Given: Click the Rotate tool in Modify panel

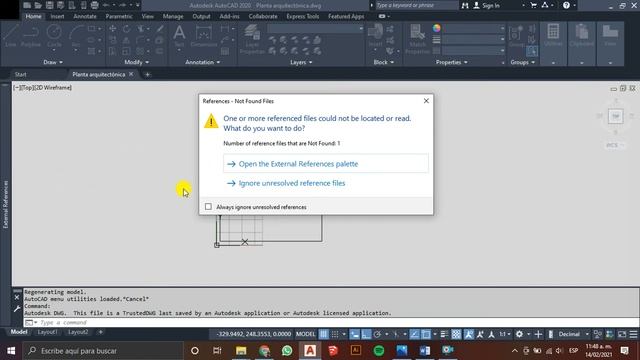Looking at the screenshot, I should 127,29.
